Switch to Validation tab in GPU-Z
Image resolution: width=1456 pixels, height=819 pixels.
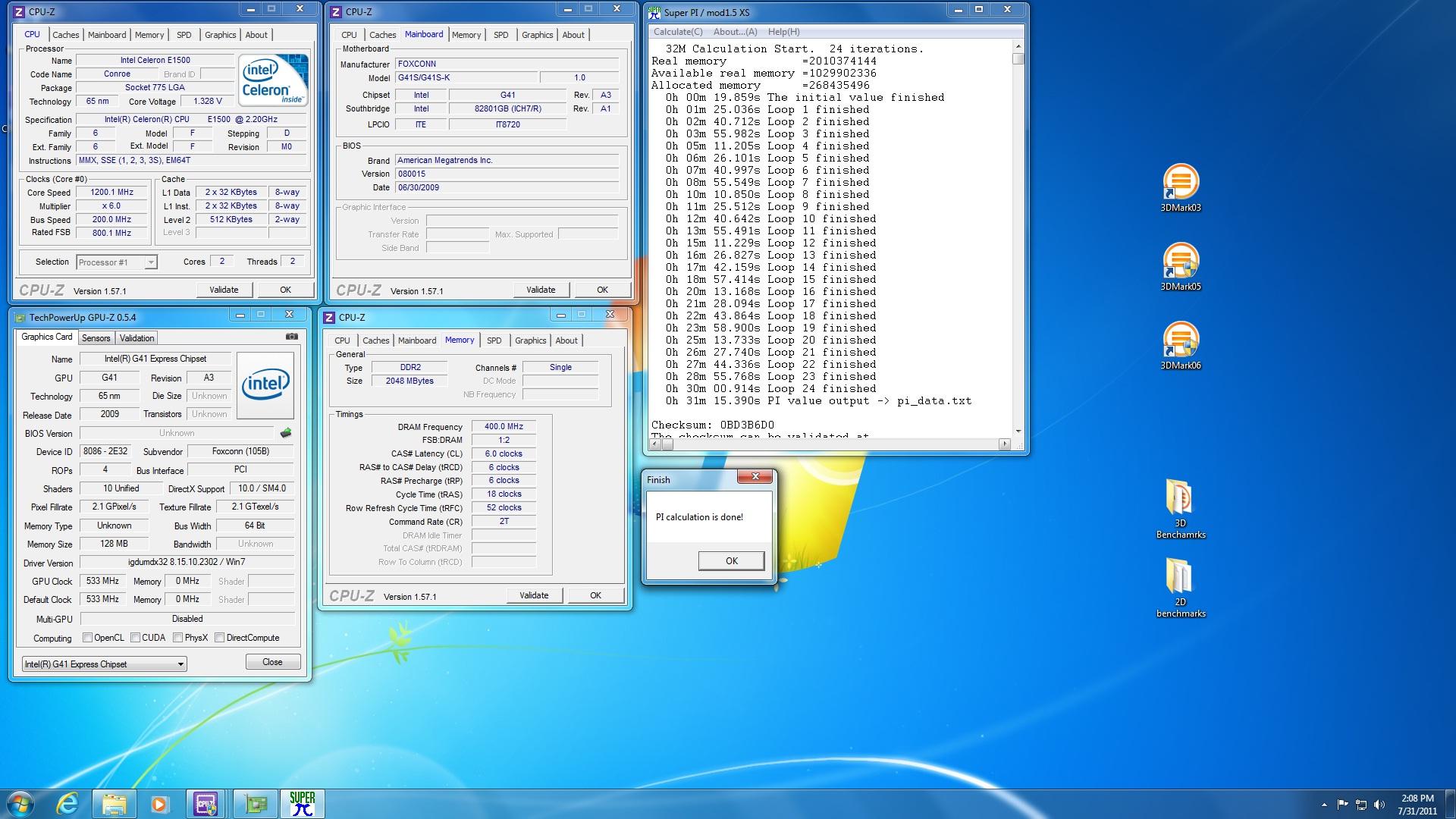click(136, 338)
